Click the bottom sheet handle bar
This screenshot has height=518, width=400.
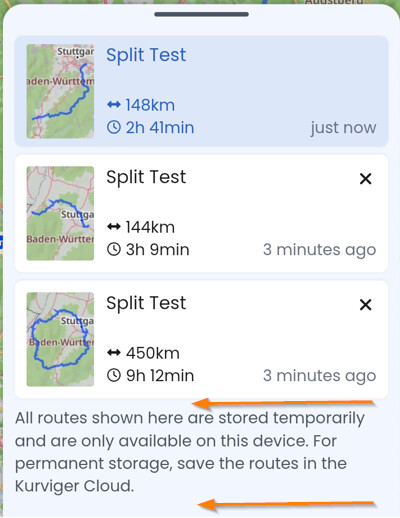pyautogui.click(x=201, y=14)
